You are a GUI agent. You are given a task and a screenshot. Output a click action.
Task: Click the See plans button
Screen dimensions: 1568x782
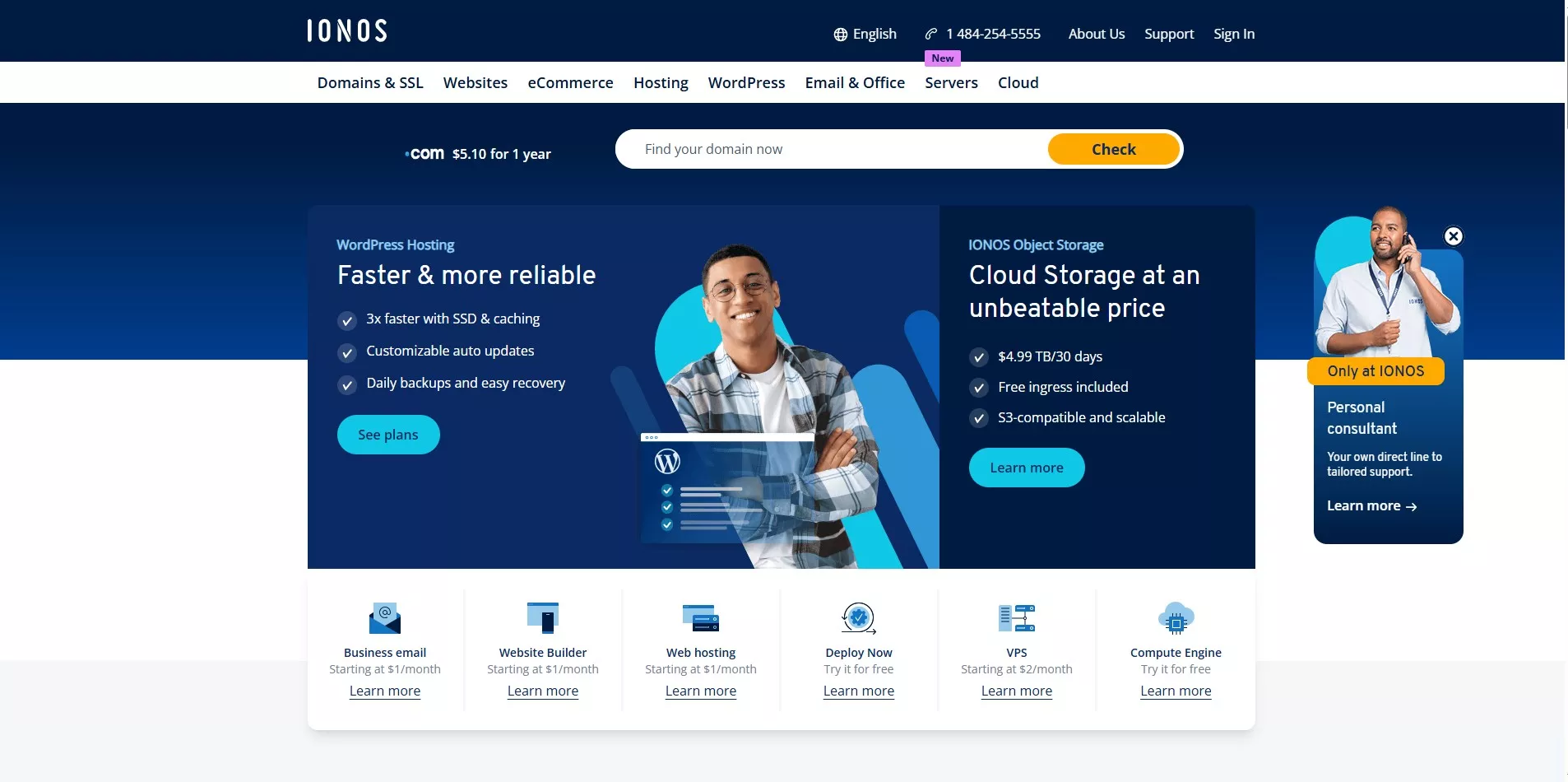coord(388,435)
